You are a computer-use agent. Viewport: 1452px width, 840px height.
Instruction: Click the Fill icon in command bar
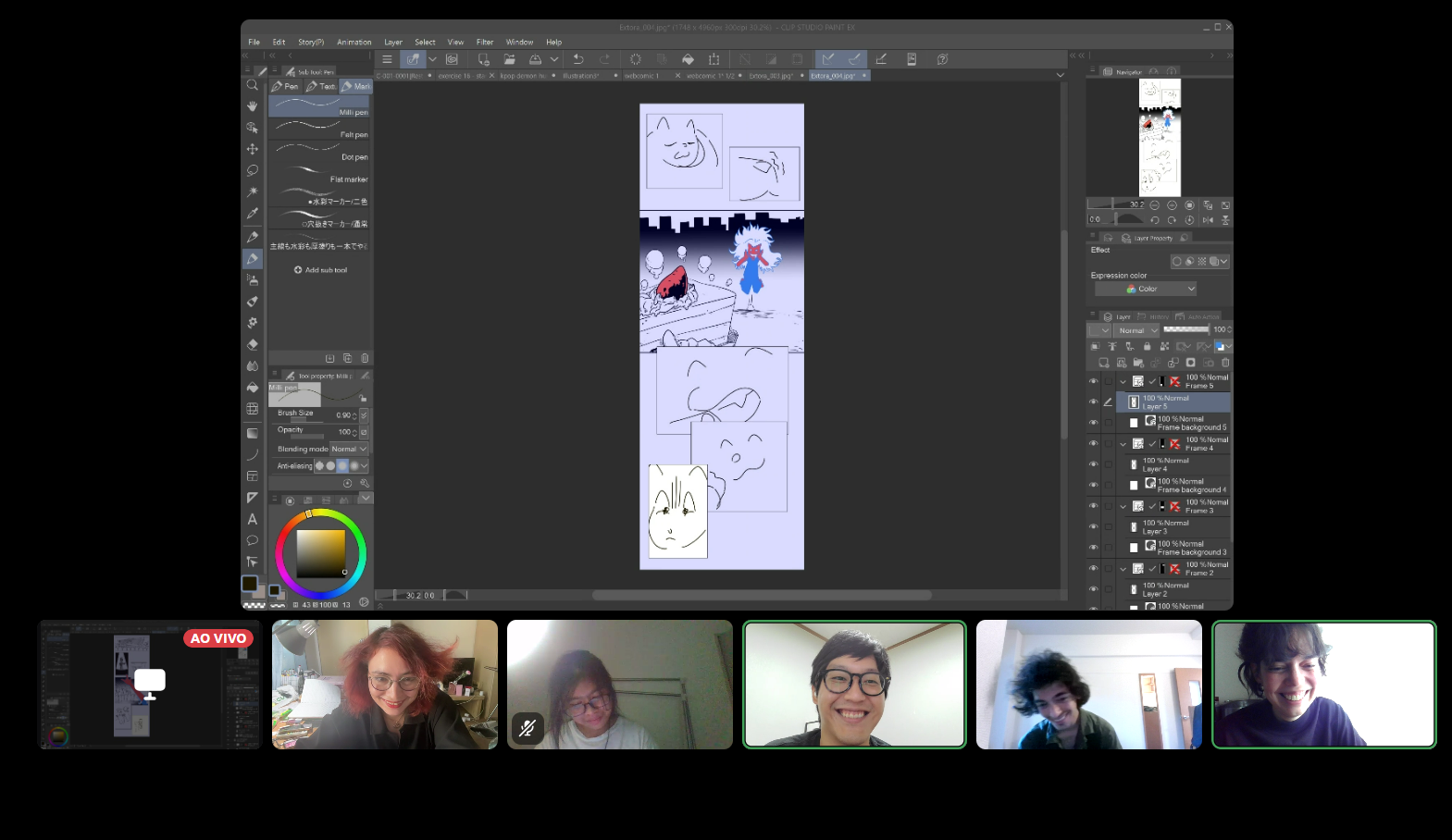point(688,59)
